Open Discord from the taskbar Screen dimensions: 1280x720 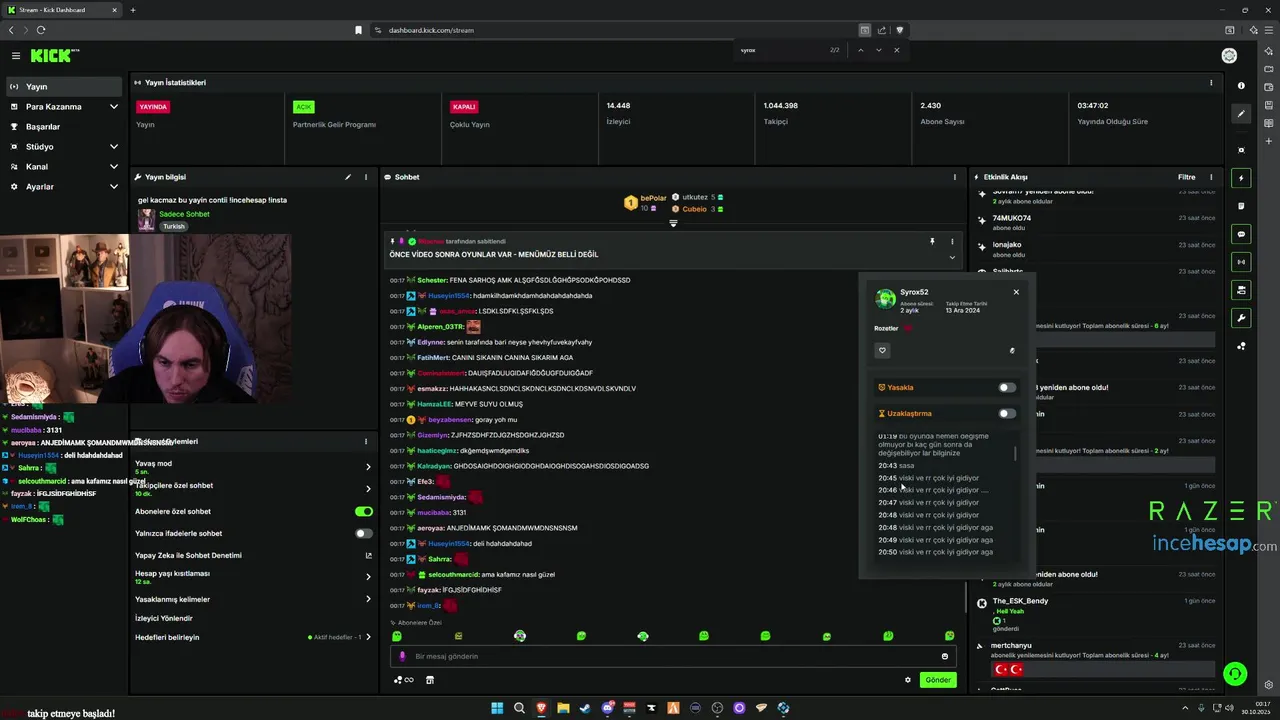point(607,708)
